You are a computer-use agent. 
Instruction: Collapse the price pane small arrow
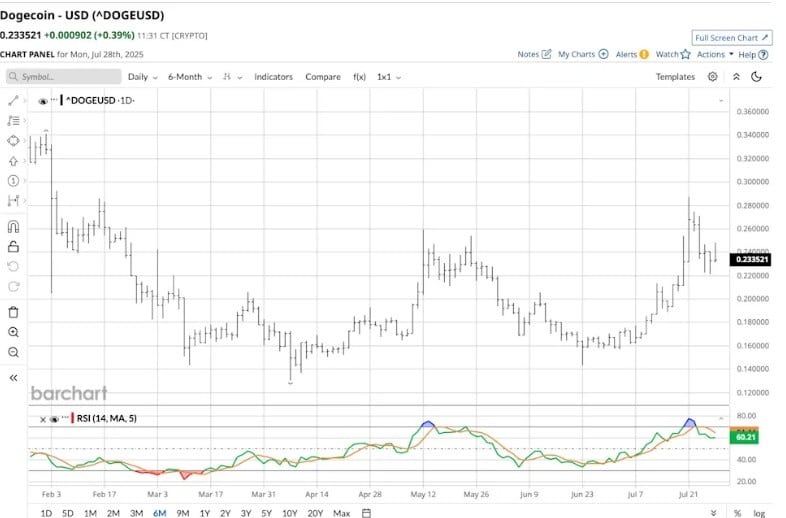[721, 101]
